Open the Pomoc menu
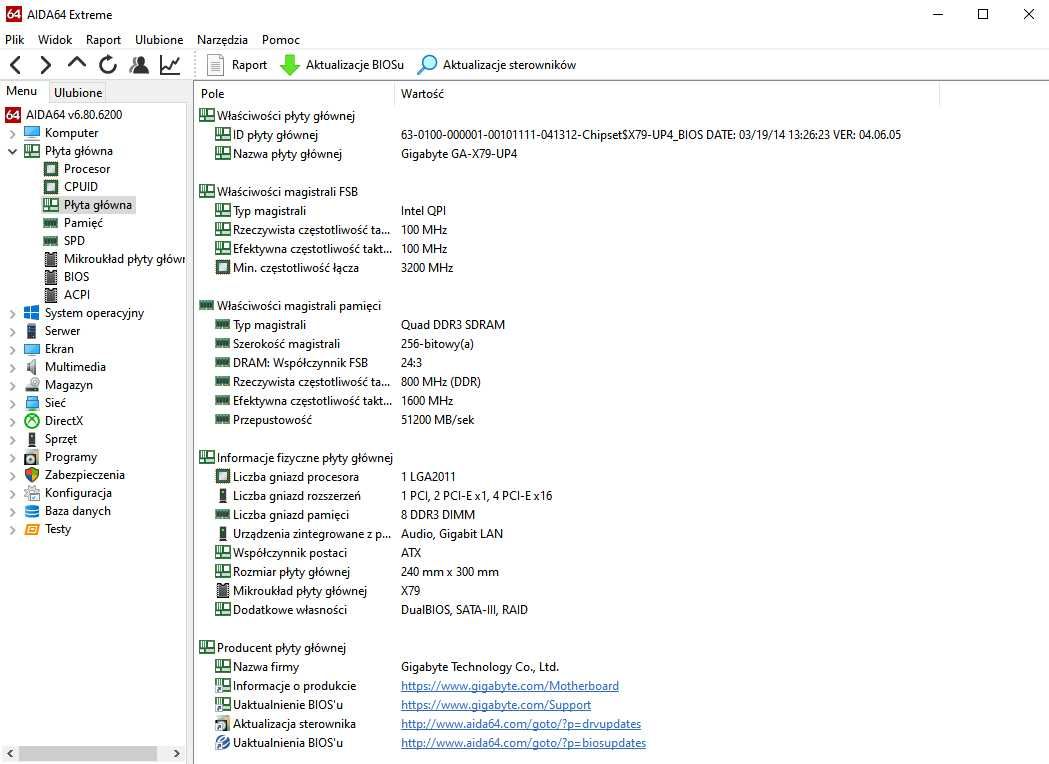 pyautogui.click(x=281, y=39)
